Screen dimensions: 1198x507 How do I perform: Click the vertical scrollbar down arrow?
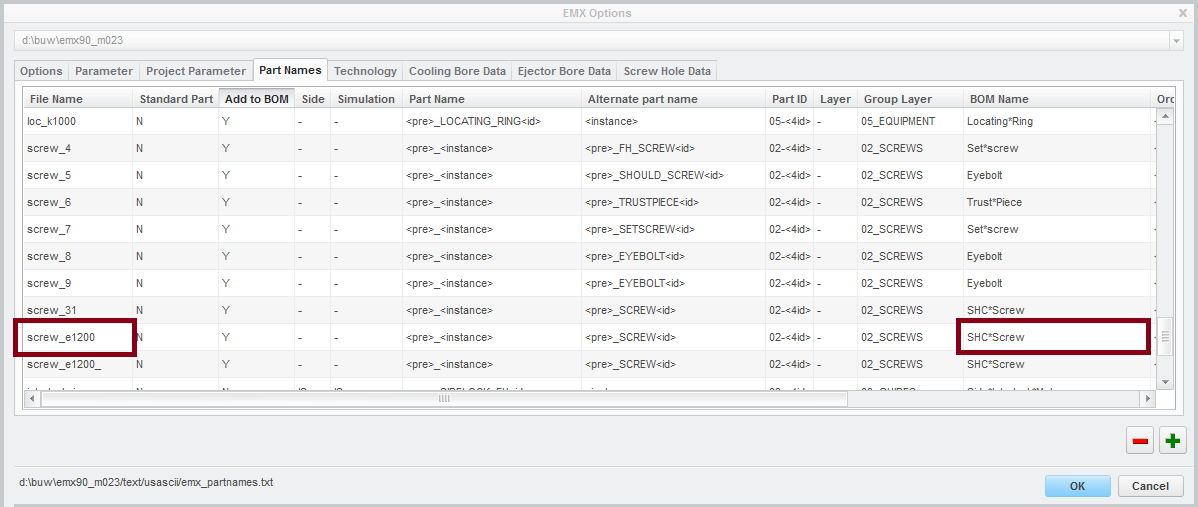1165,381
